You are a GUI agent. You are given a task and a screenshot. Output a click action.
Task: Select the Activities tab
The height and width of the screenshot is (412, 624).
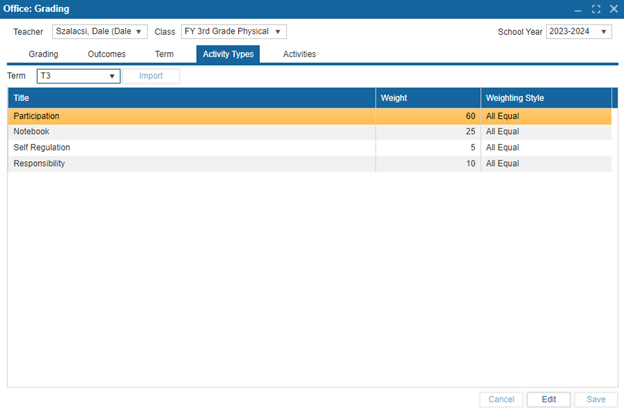point(299,54)
